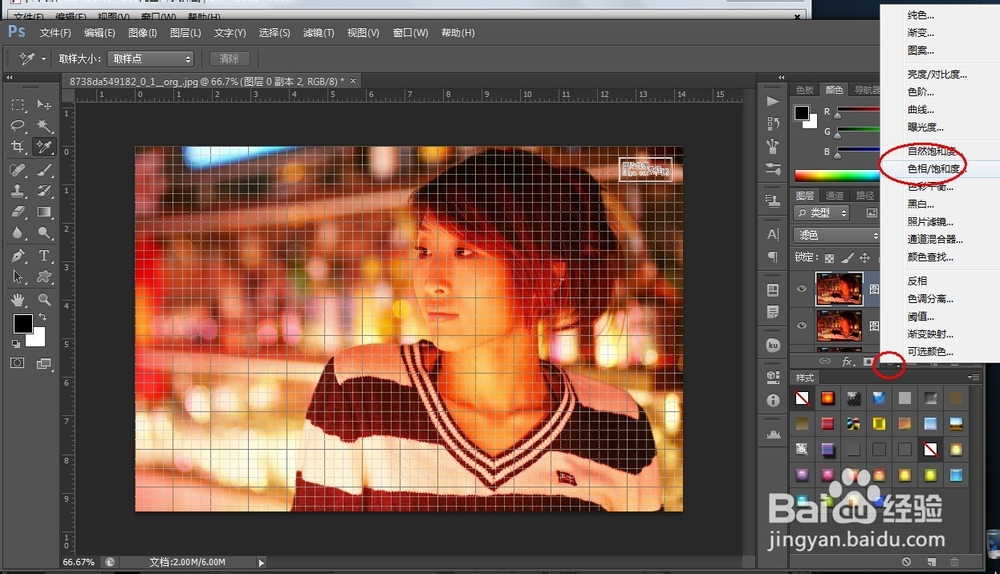Image resolution: width=1000 pixels, height=574 pixels.
Task: Reset default foreground and background colors
Action: pos(15,344)
